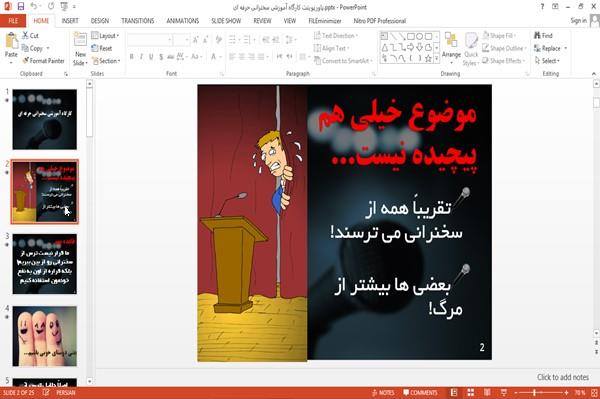Viewport: 600px width, 399px height.
Task: Open the Shape Outline color options
Action: tap(504, 48)
